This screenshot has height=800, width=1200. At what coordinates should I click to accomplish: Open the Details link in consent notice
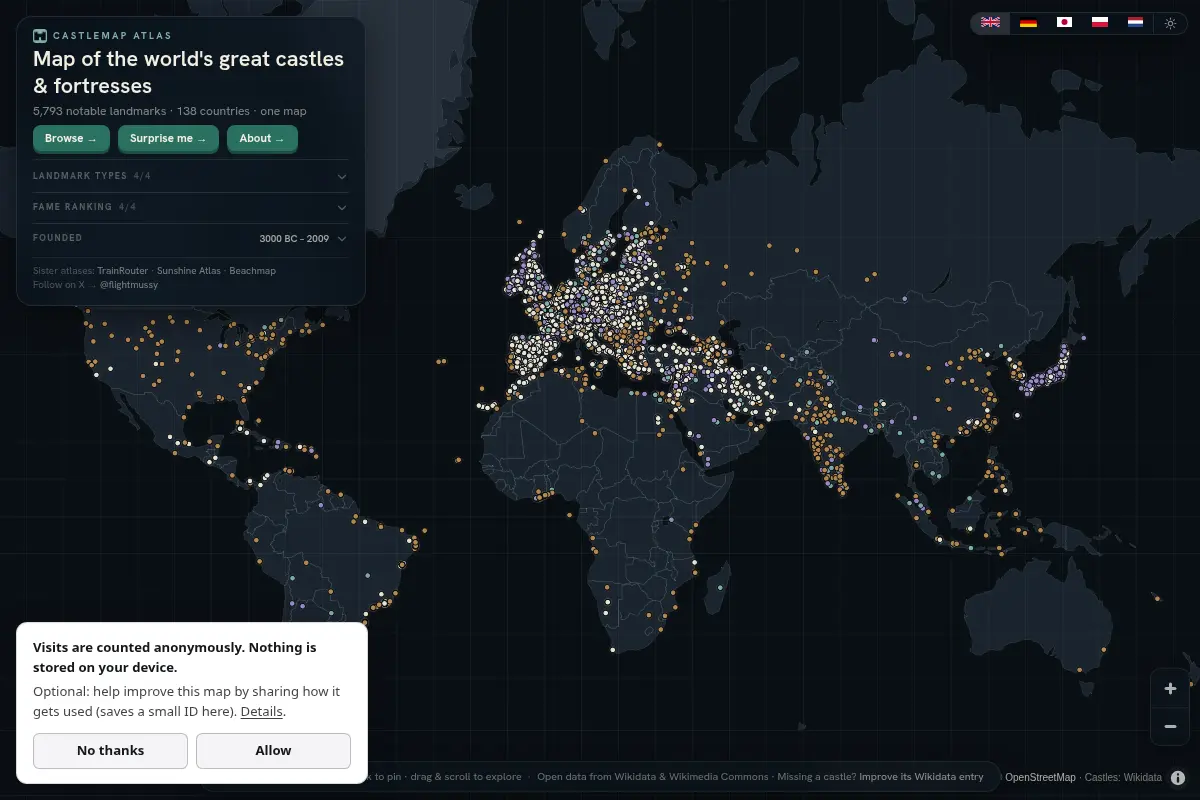coord(262,712)
